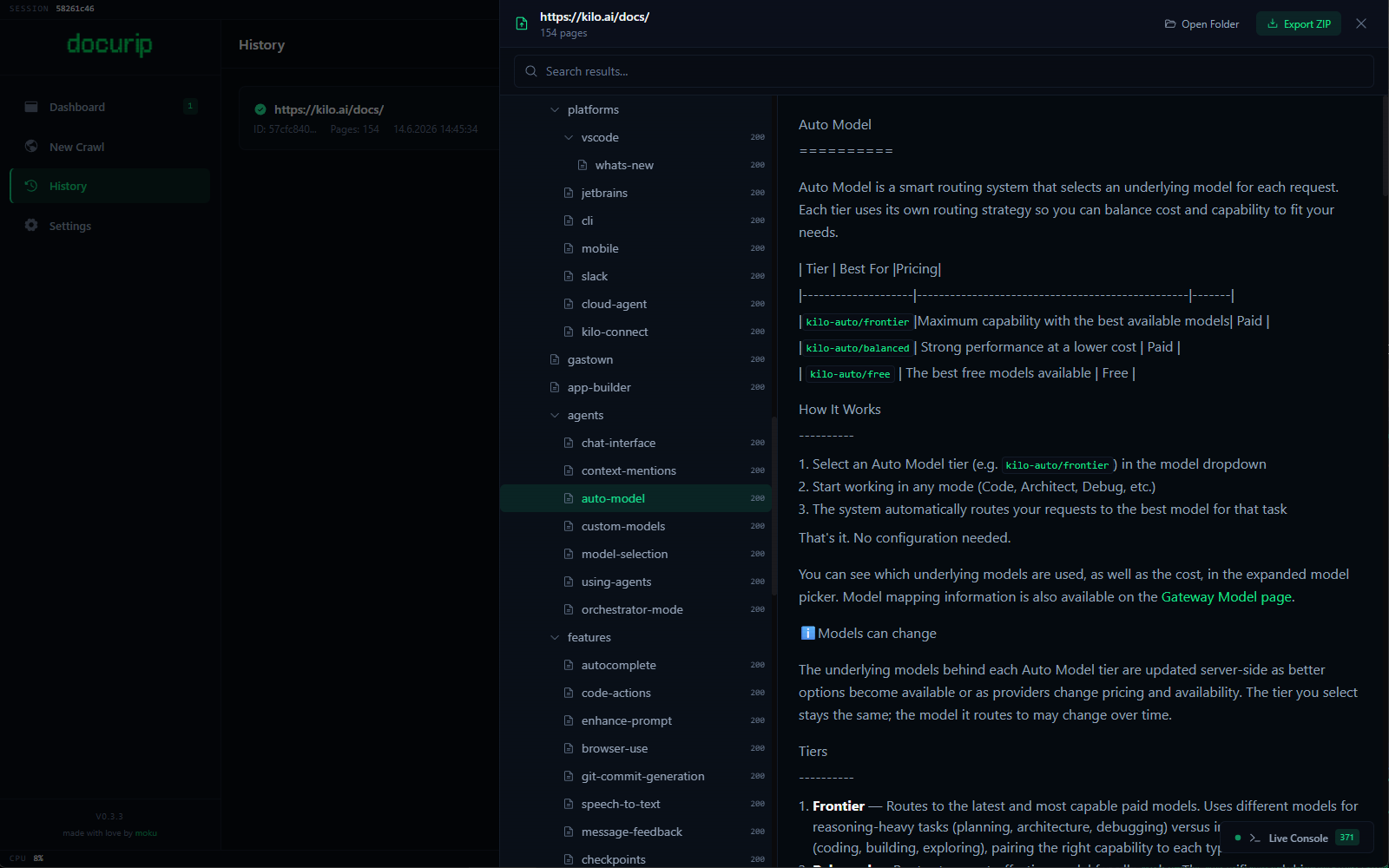Image resolution: width=1389 pixels, height=868 pixels.
Task: Click the file icon next to slack
Action: tap(569, 276)
